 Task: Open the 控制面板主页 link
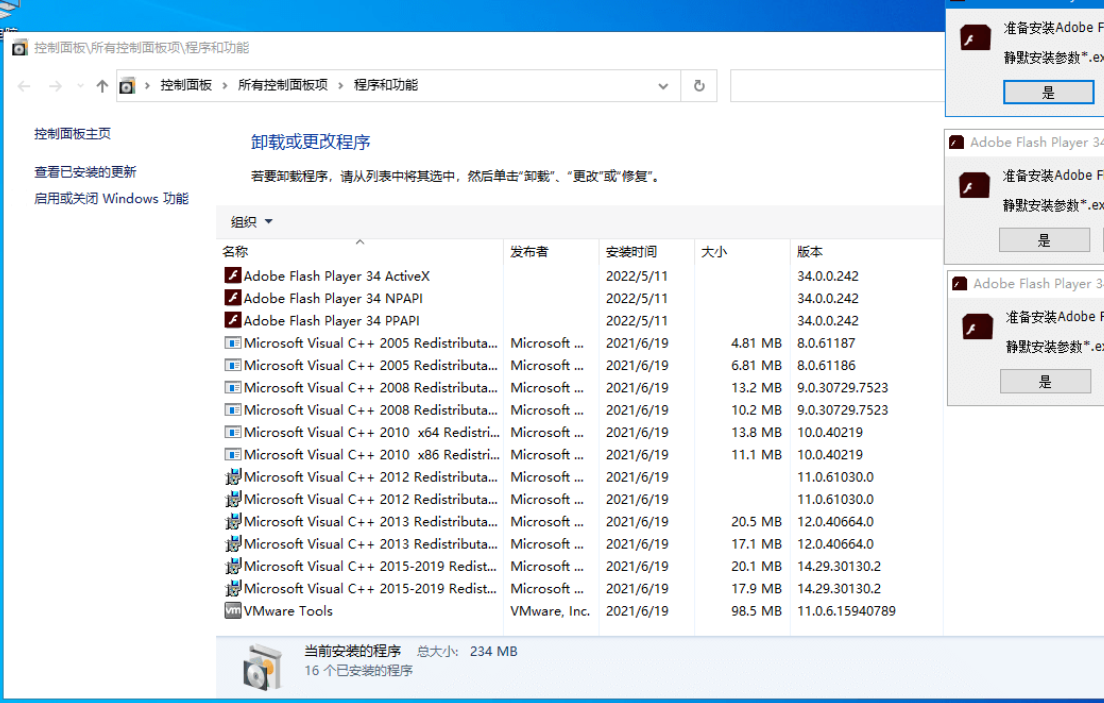click(73, 134)
